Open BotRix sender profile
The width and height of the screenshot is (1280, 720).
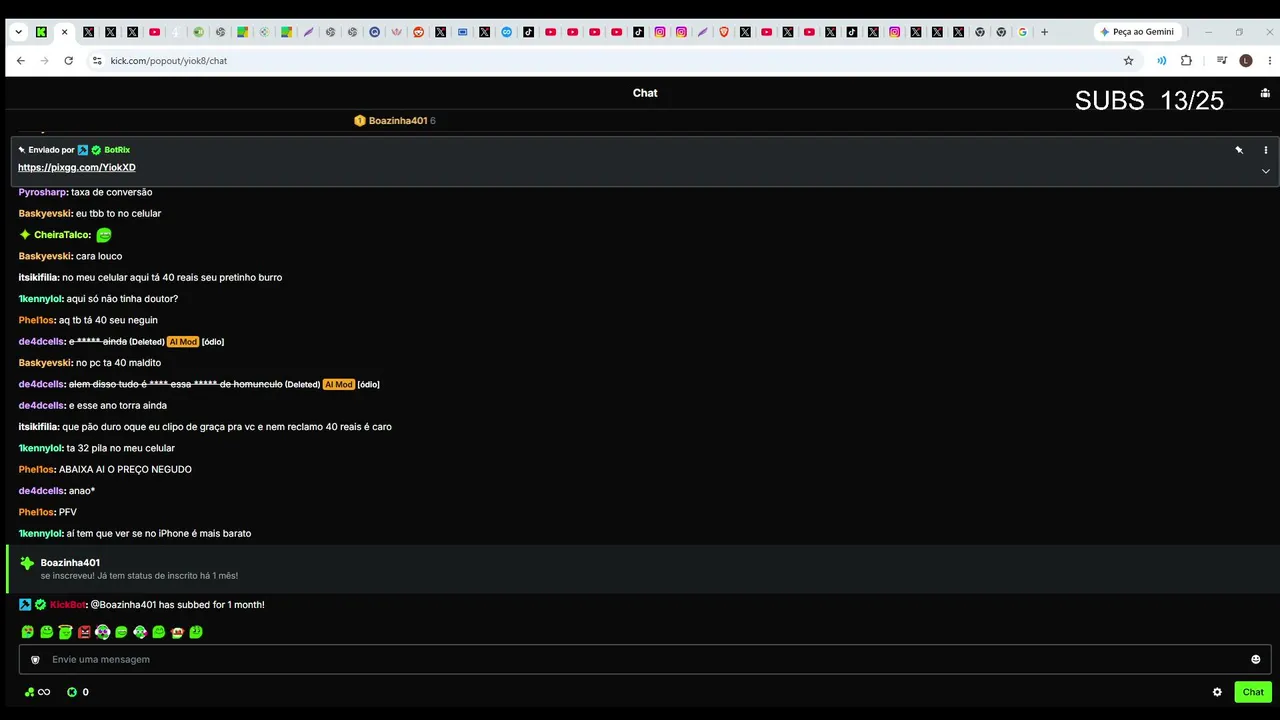[117, 150]
